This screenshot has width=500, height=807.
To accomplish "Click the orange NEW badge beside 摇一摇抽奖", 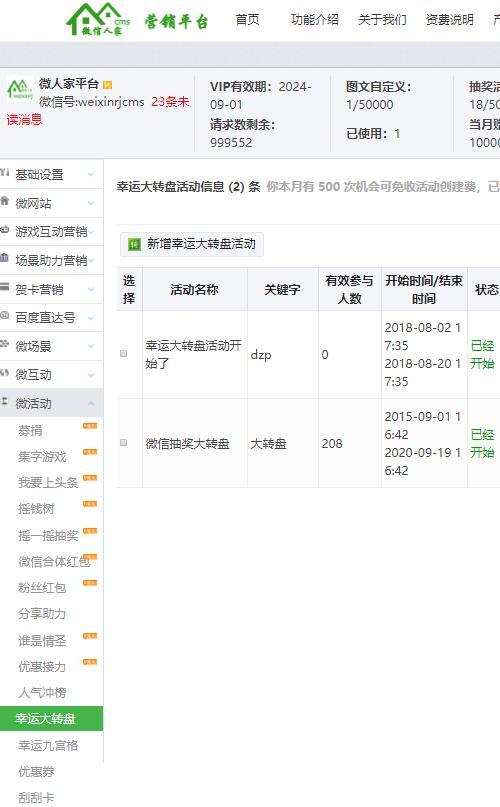I will (x=90, y=531).
